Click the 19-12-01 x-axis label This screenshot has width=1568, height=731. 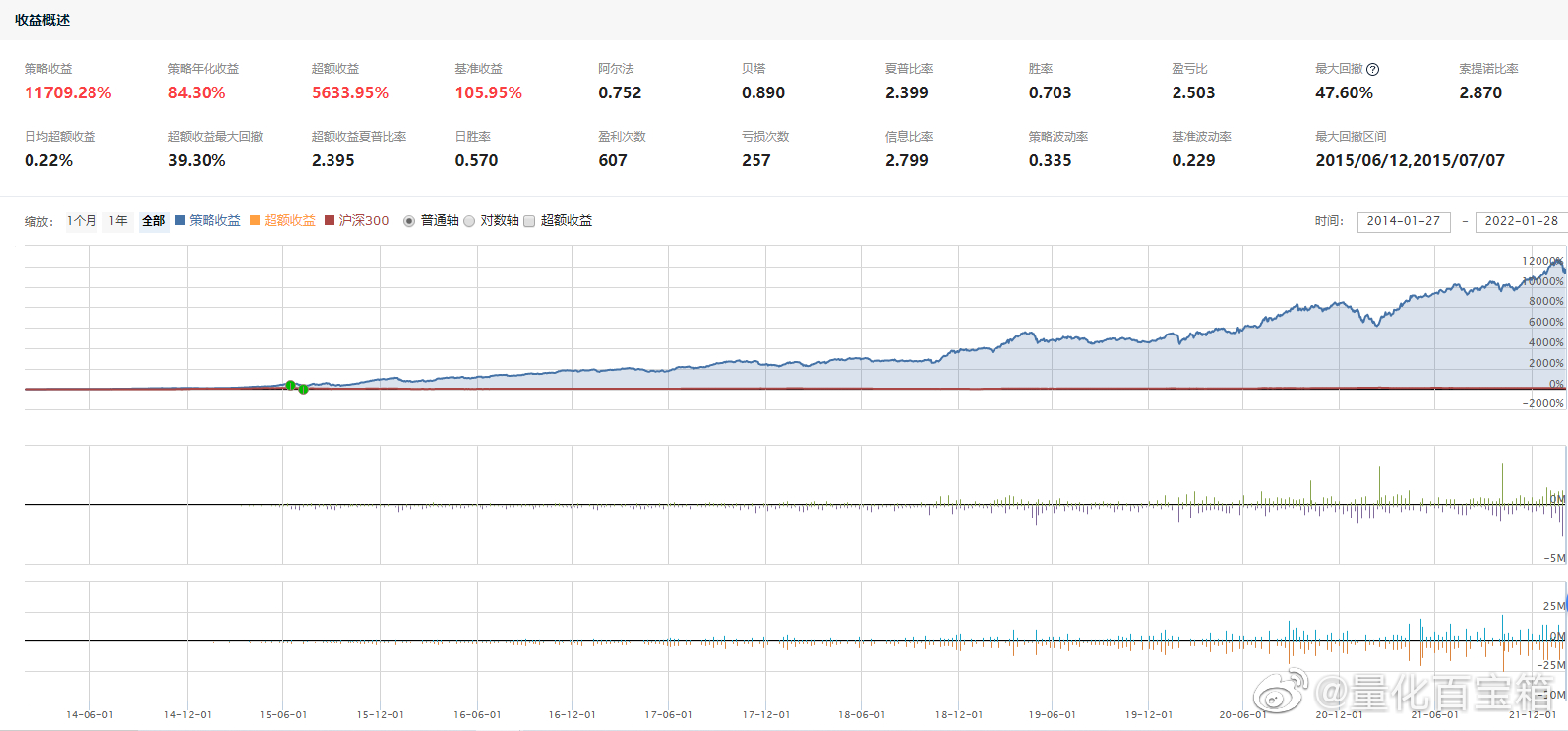1149,715
